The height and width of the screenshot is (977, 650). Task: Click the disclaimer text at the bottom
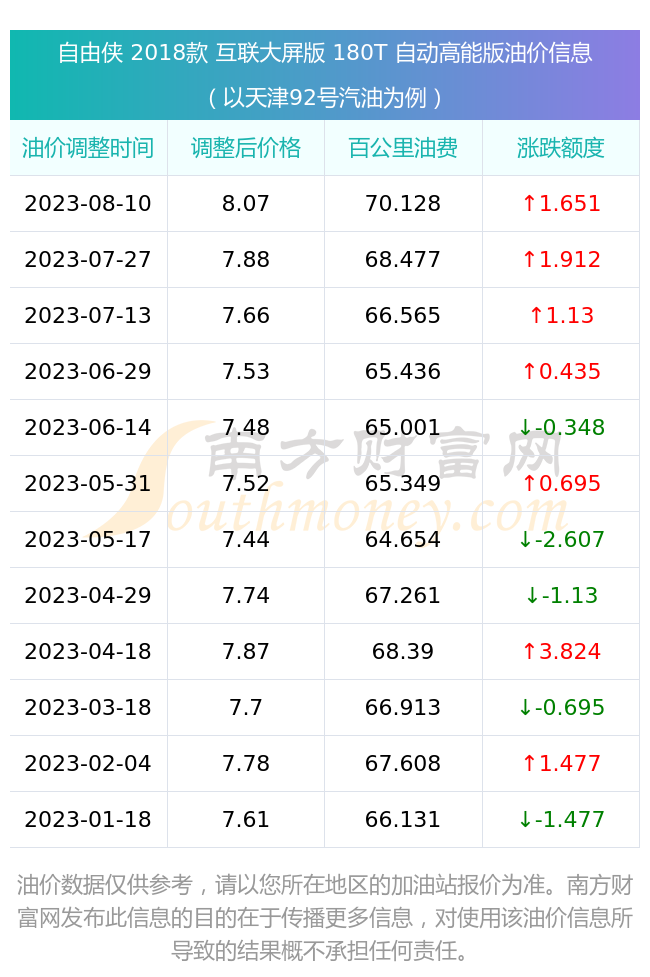click(x=325, y=918)
